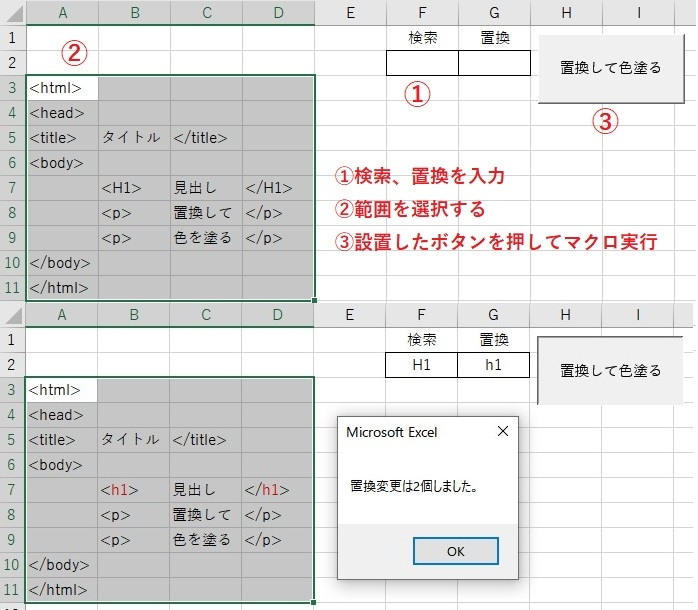The height and width of the screenshot is (610, 698).
Task: Select column D header in upper sheet
Action: [279, 13]
